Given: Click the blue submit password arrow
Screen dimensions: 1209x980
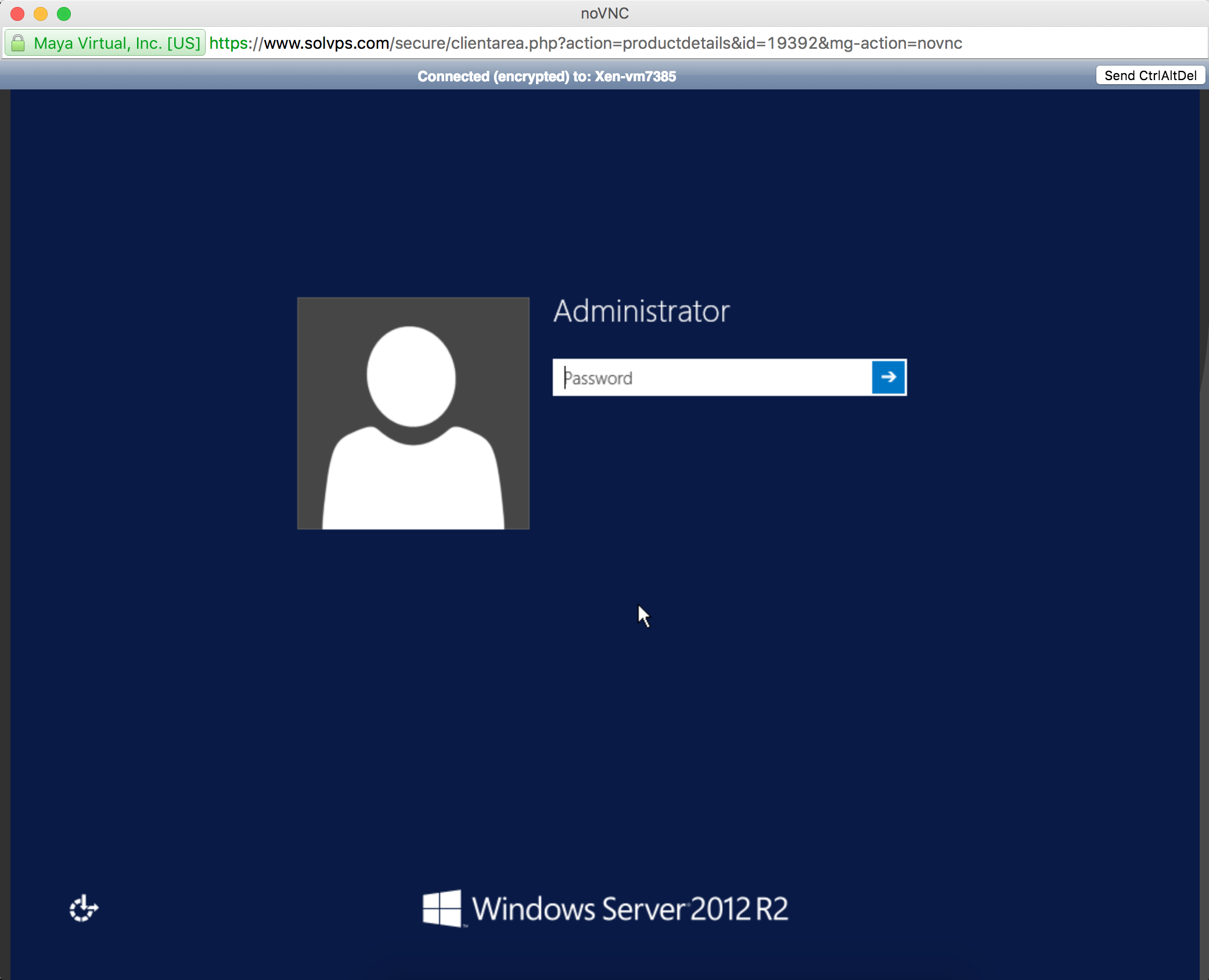Looking at the screenshot, I should pyautogui.click(x=888, y=377).
